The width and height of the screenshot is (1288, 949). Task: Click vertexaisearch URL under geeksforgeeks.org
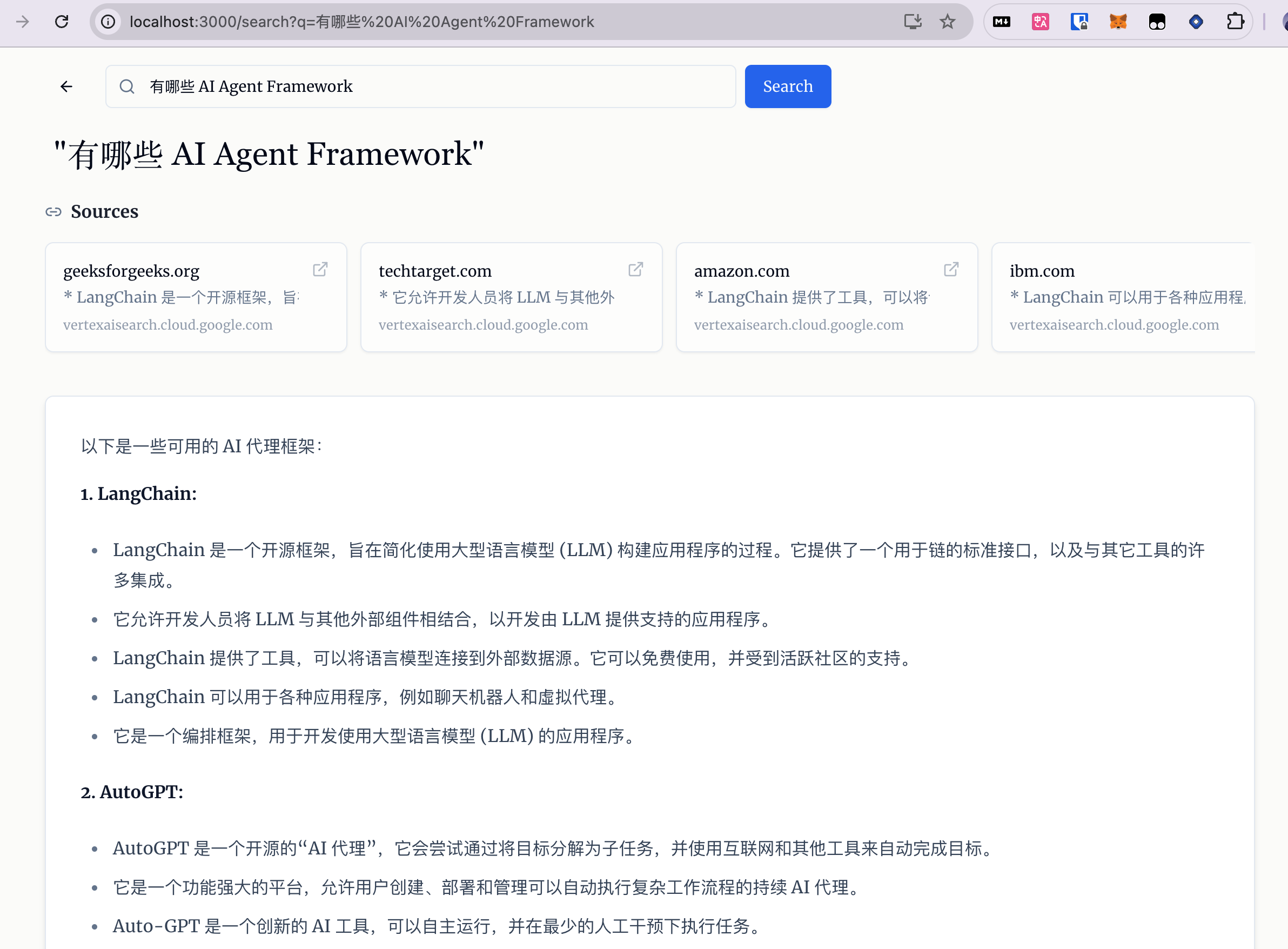[167, 325]
